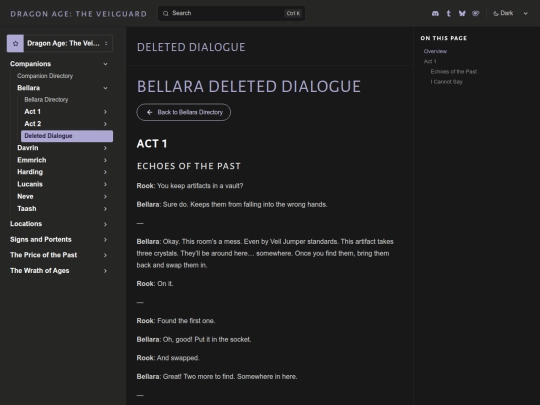Click "Bellara: Great! Two more to find" line
The image size is (540, 405).
coord(217,377)
